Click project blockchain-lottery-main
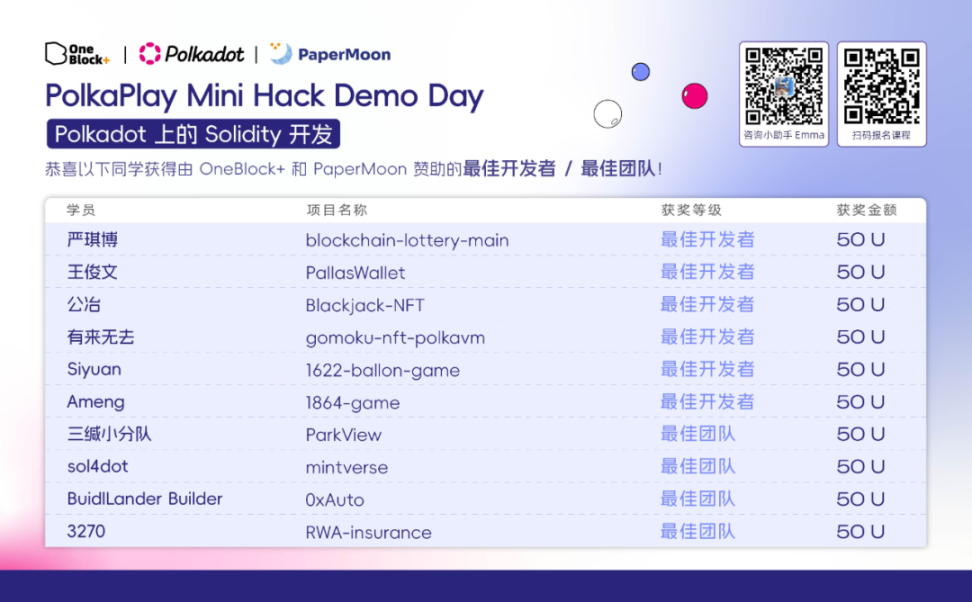This screenshot has height=602, width=972. pos(407,240)
